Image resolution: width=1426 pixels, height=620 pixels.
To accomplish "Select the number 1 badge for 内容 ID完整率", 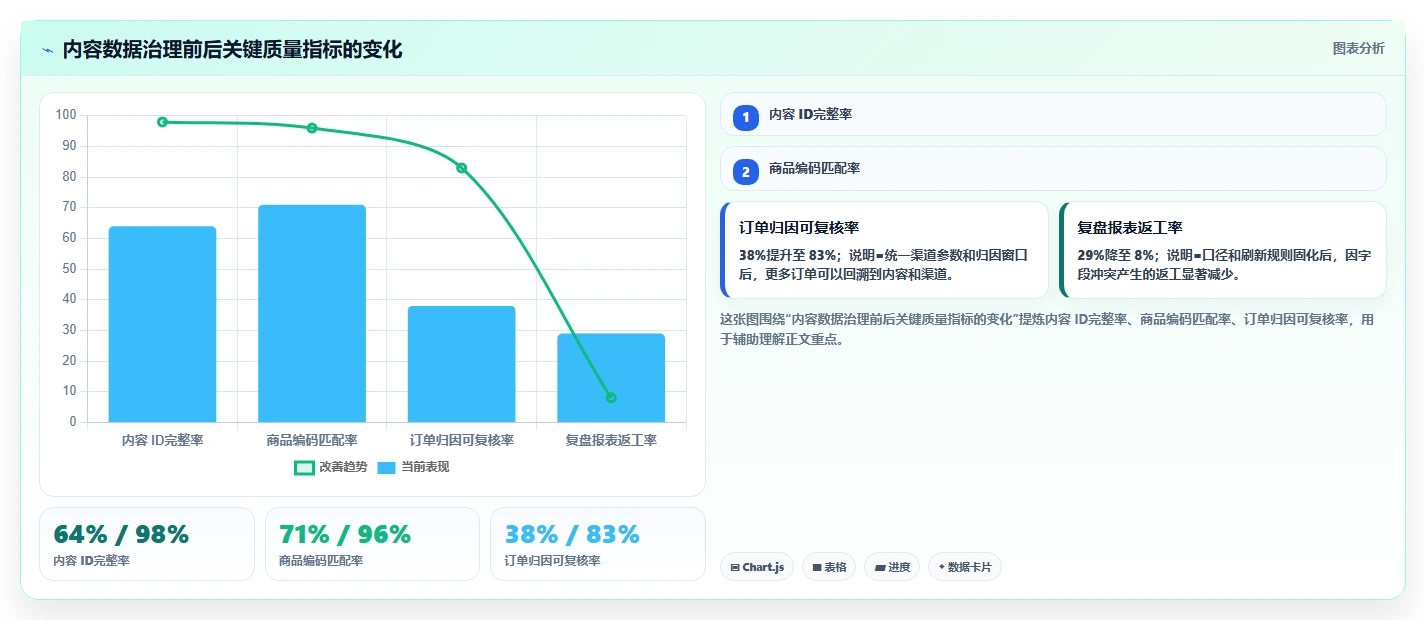I will [x=745, y=118].
